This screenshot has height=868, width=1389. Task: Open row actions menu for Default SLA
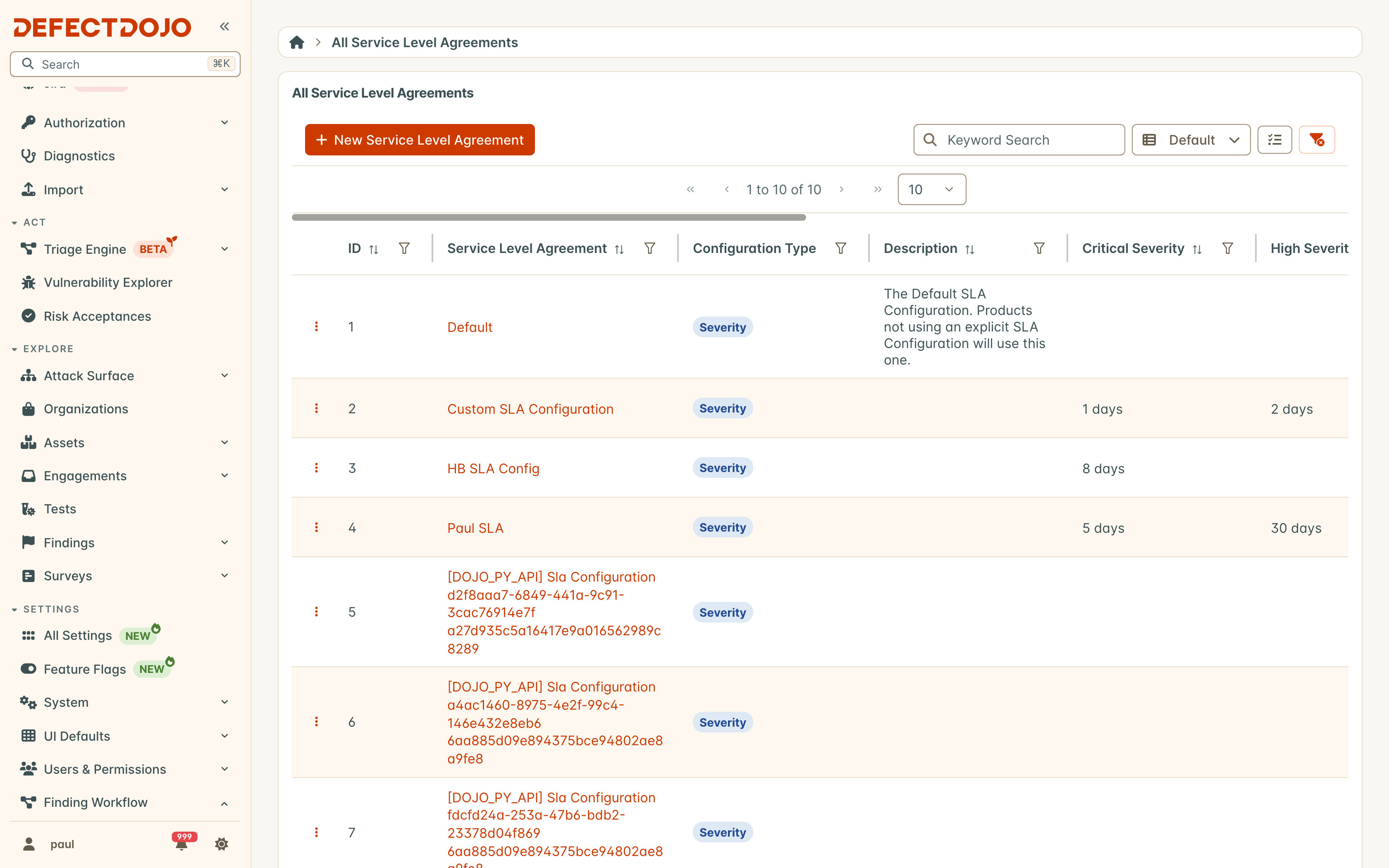(x=316, y=327)
